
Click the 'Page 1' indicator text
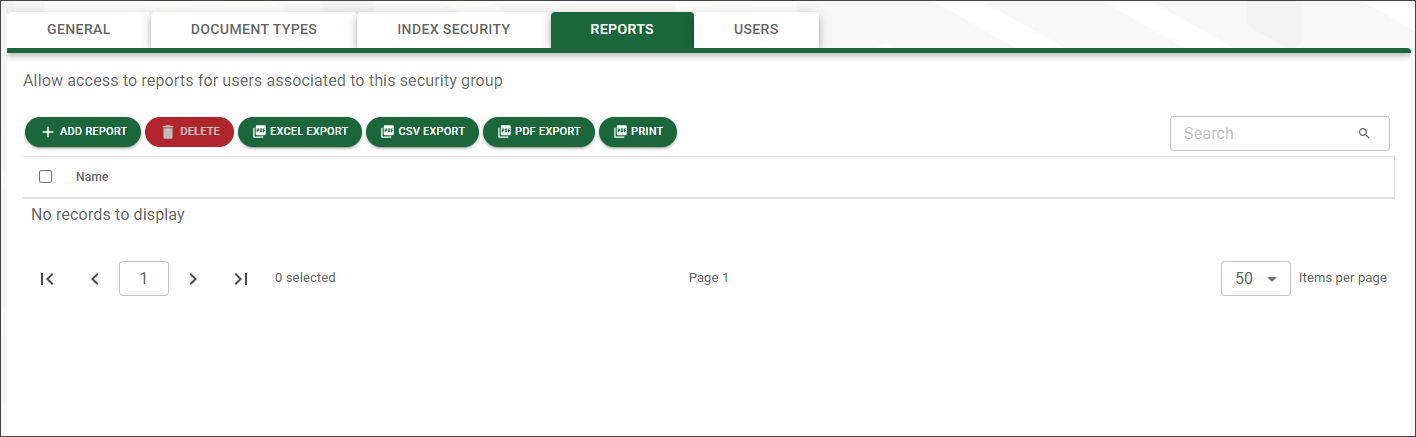point(709,278)
